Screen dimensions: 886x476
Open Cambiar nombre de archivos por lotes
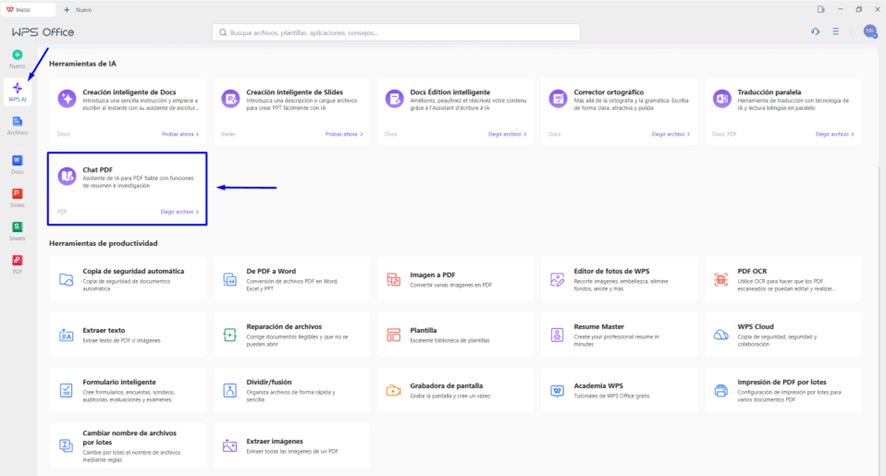pos(128,445)
